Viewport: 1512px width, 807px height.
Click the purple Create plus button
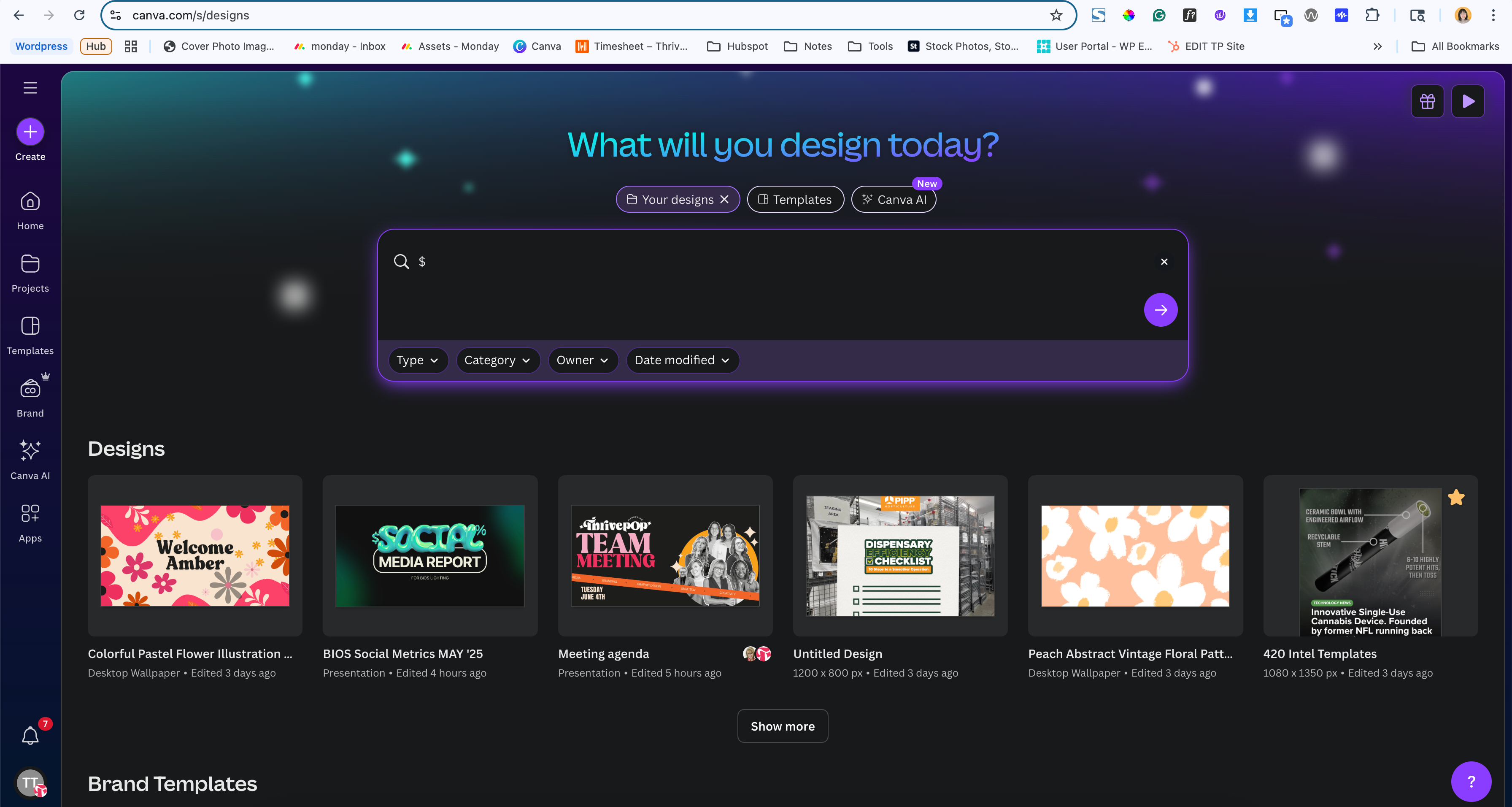click(30, 132)
